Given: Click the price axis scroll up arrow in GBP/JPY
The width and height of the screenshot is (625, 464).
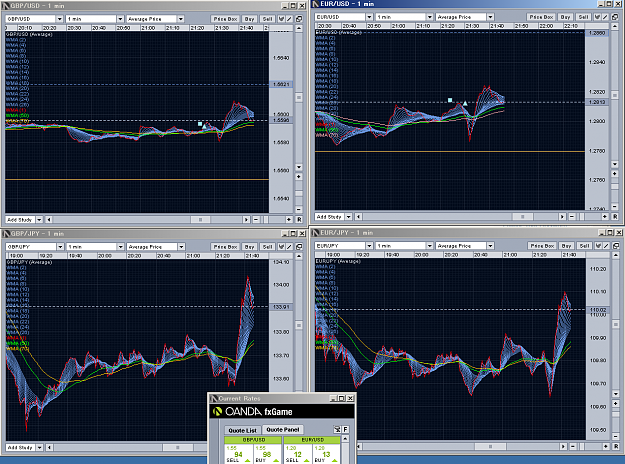Looking at the screenshot, I should click(x=299, y=256).
